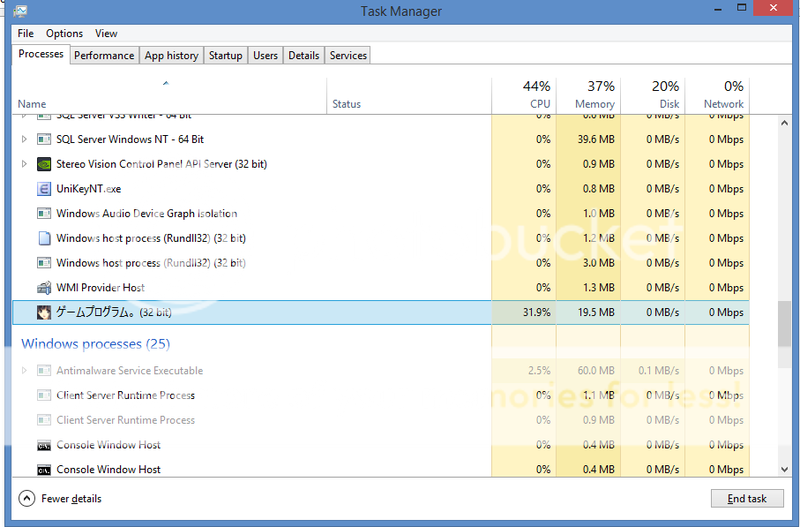Click the UniKeyNT.exe process icon
The image size is (800, 527).
44,189
